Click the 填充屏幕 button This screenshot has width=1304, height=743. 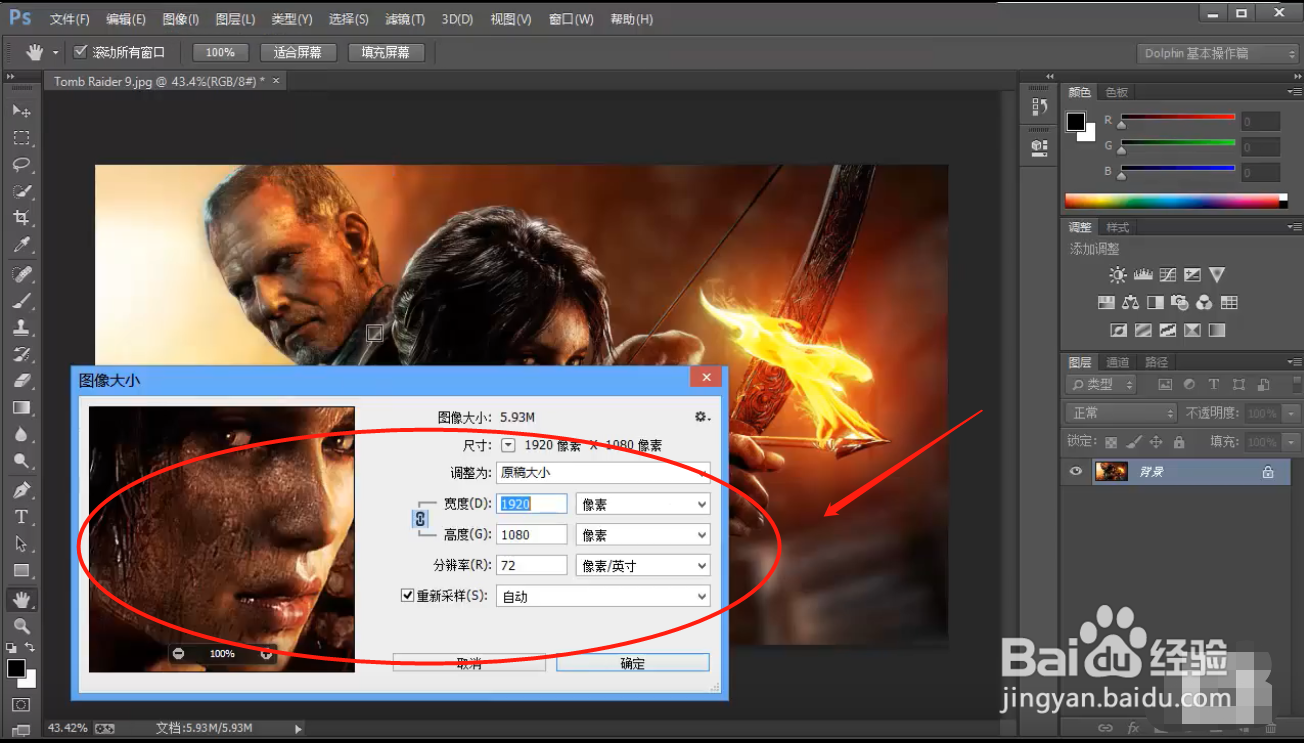386,52
